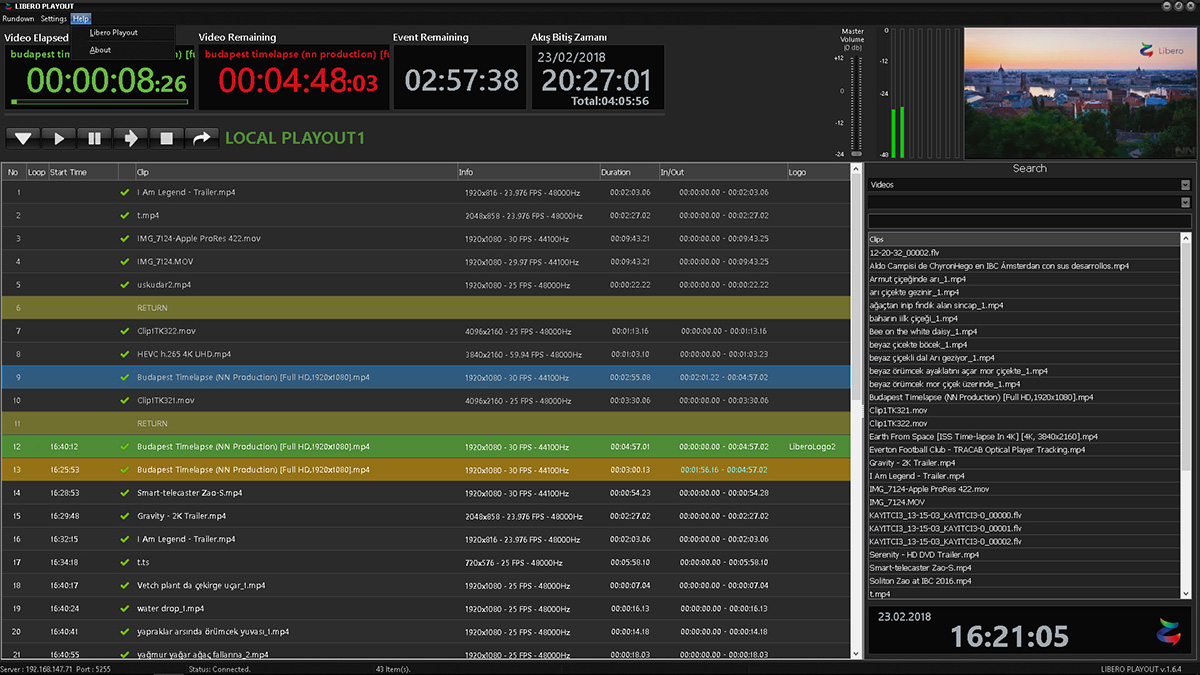Click check icon for t.ts row
This screenshot has height=675, width=1200.
[x=125, y=562]
